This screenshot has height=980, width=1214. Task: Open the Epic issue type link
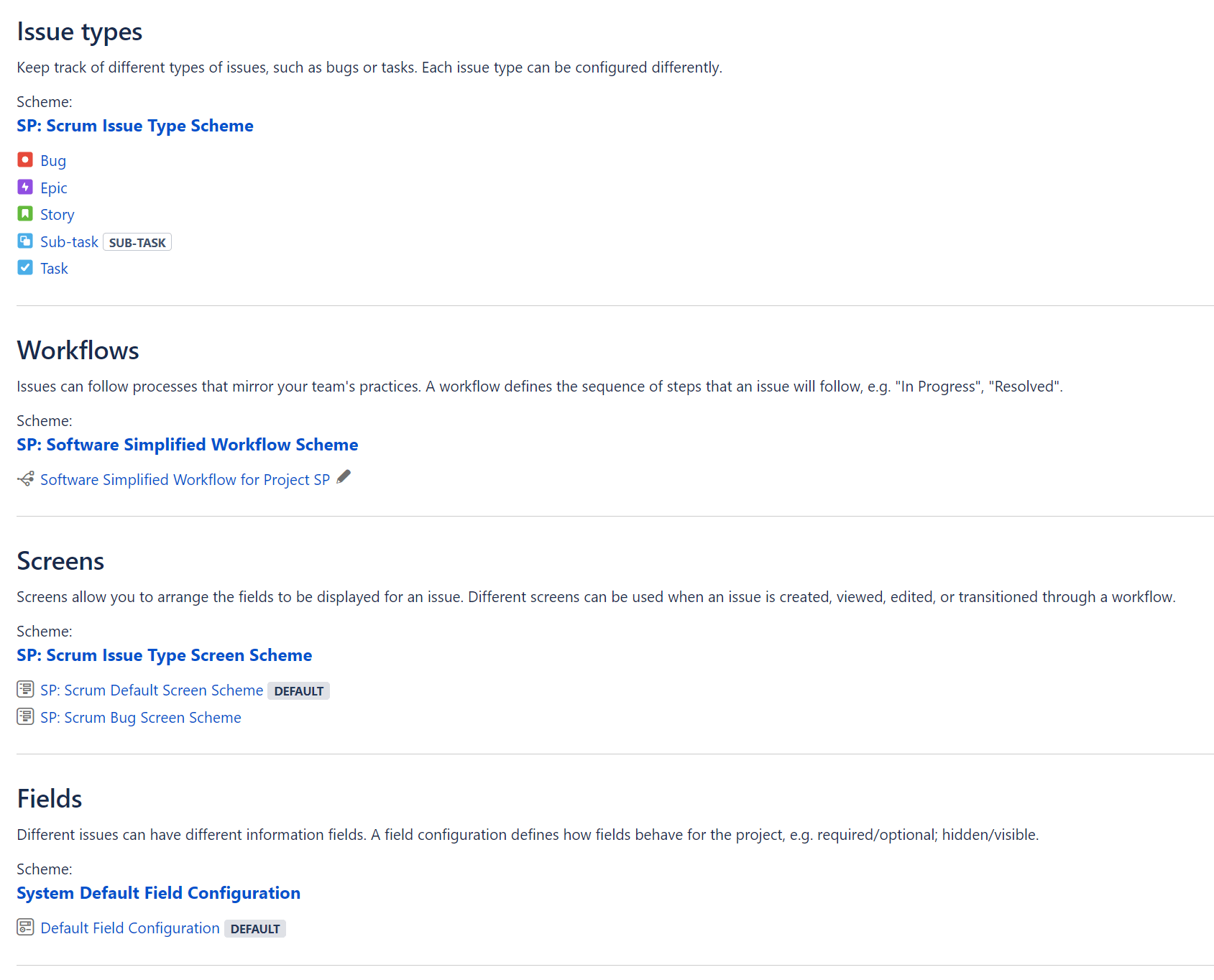[x=54, y=188]
